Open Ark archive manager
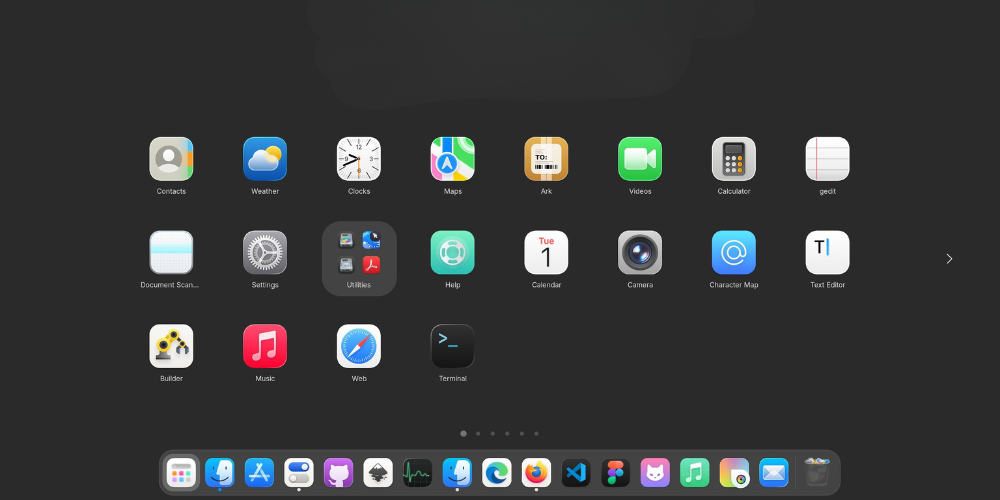 click(x=546, y=159)
